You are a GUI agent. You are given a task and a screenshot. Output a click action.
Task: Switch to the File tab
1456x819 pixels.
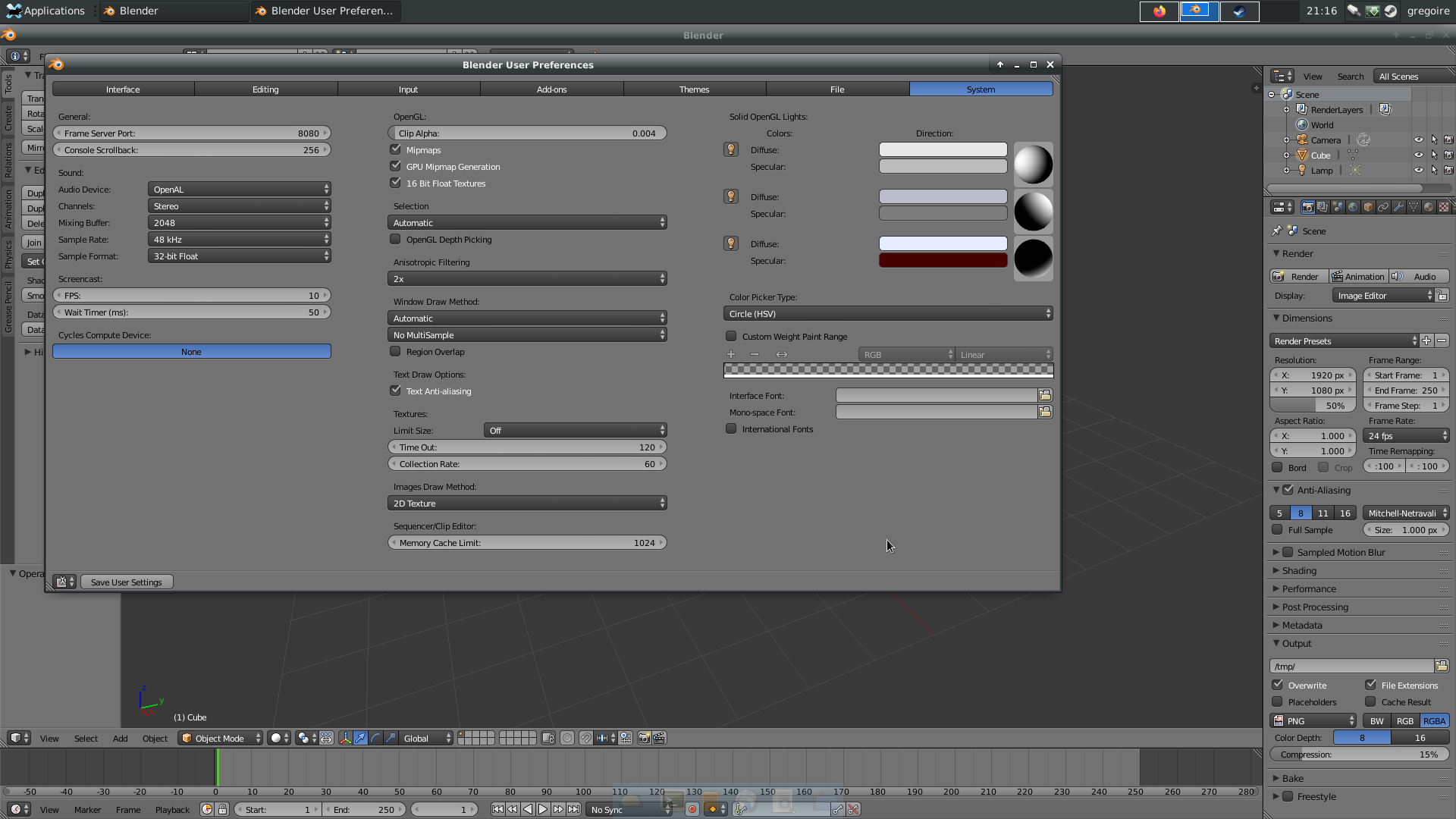[x=837, y=89]
